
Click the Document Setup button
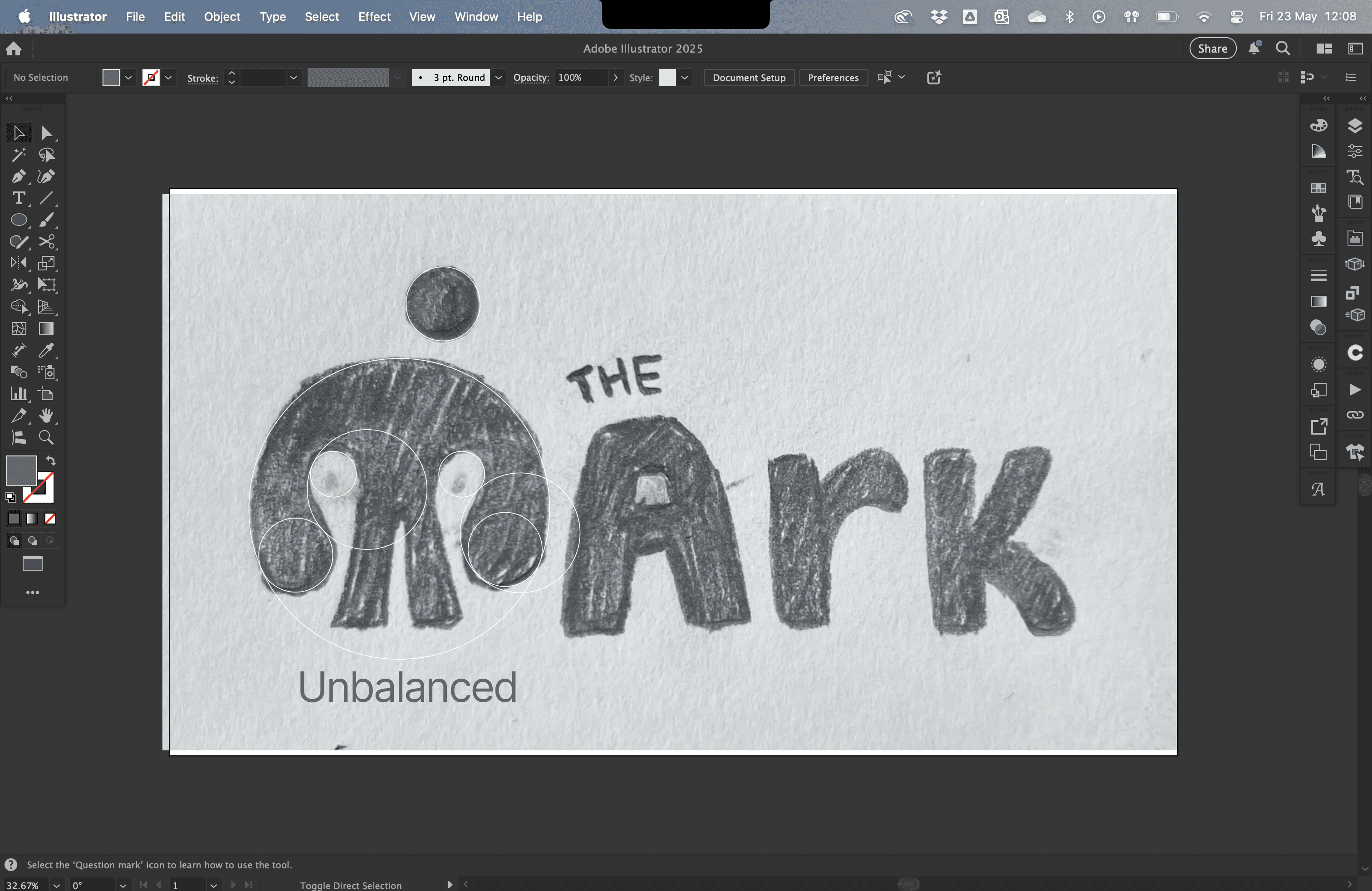749,78
